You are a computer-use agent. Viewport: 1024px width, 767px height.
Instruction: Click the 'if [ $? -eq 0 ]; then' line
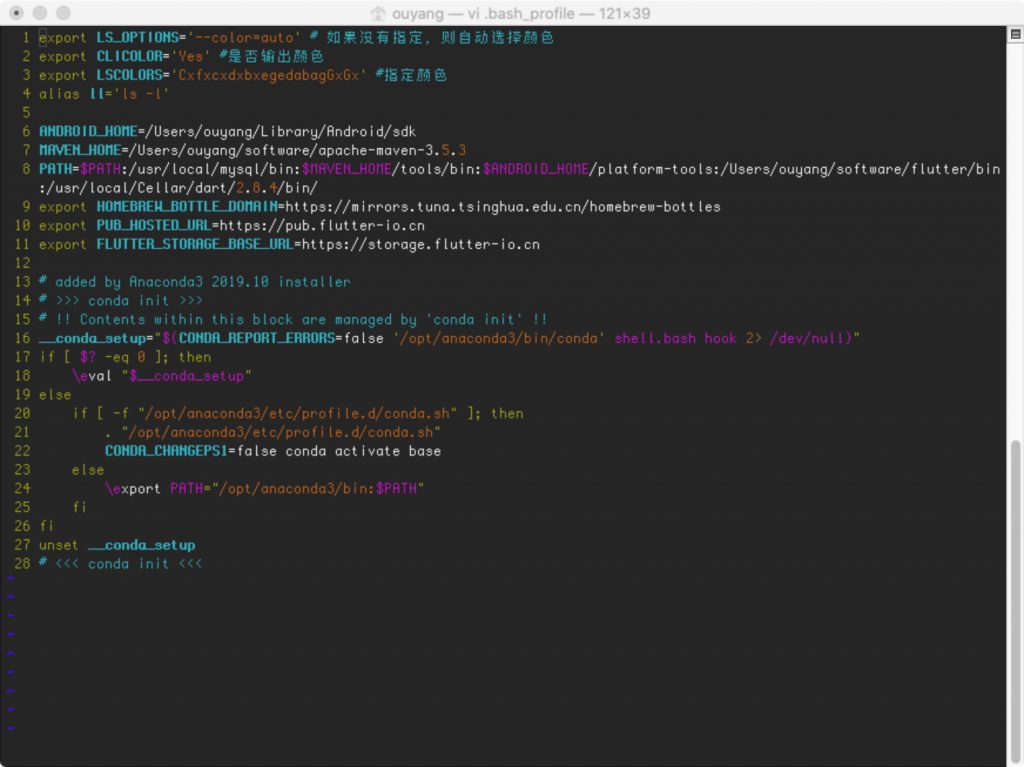click(x=125, y=357)
